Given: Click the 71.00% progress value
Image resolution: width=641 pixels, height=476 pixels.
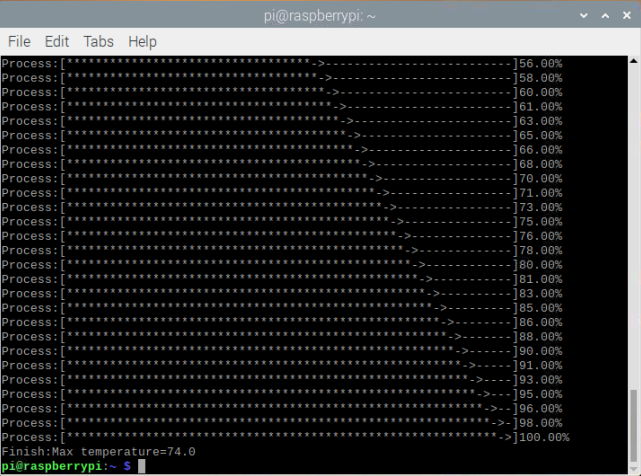Looking at the screenshot, I should [x=540, y=193].
